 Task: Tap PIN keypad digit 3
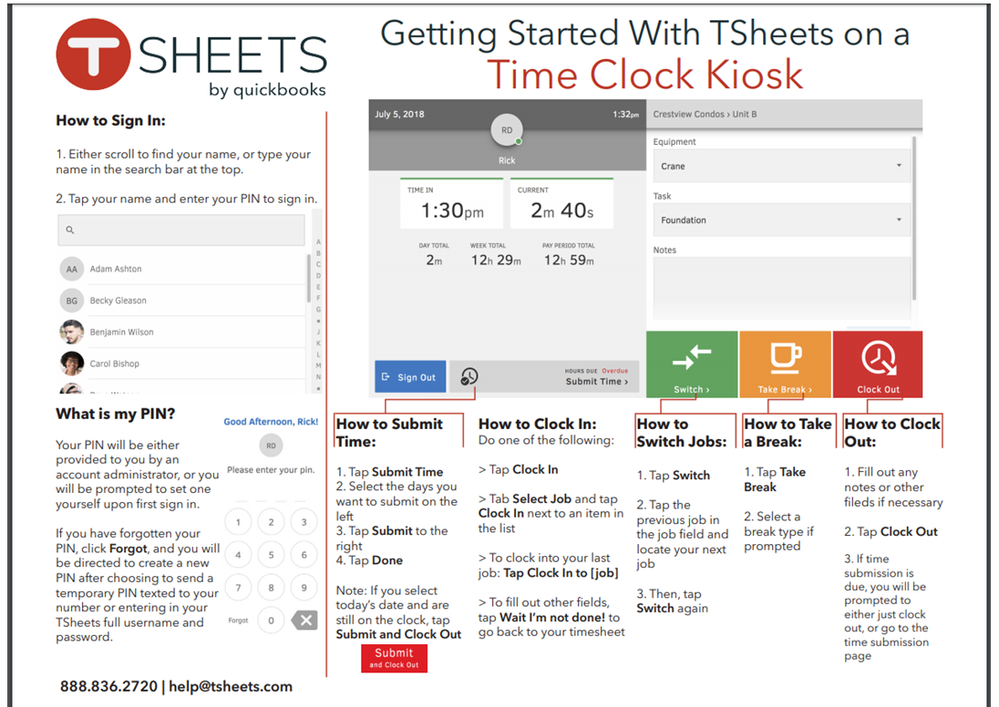click(x=304, y=522)
